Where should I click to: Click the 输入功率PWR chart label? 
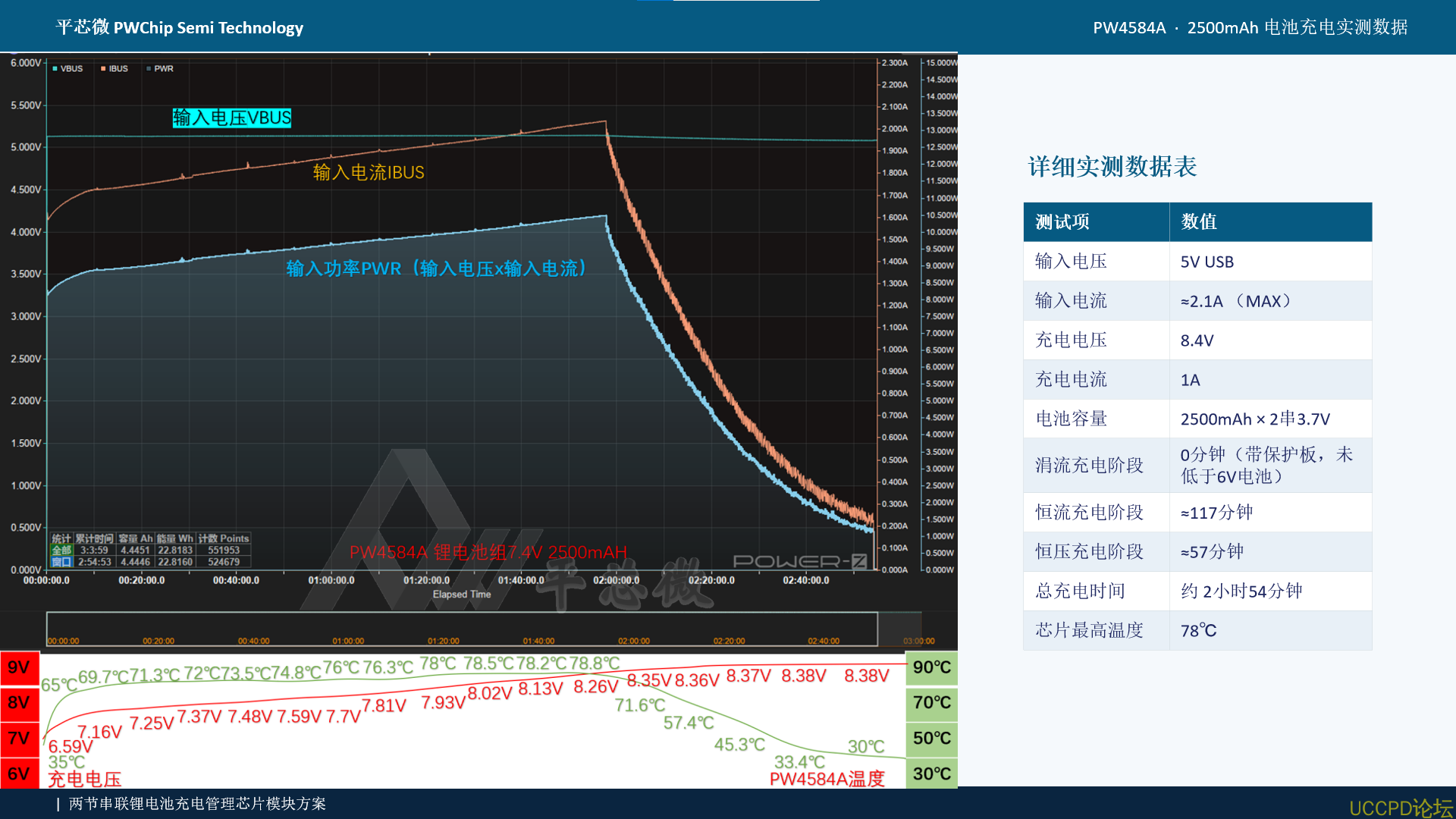438,268
